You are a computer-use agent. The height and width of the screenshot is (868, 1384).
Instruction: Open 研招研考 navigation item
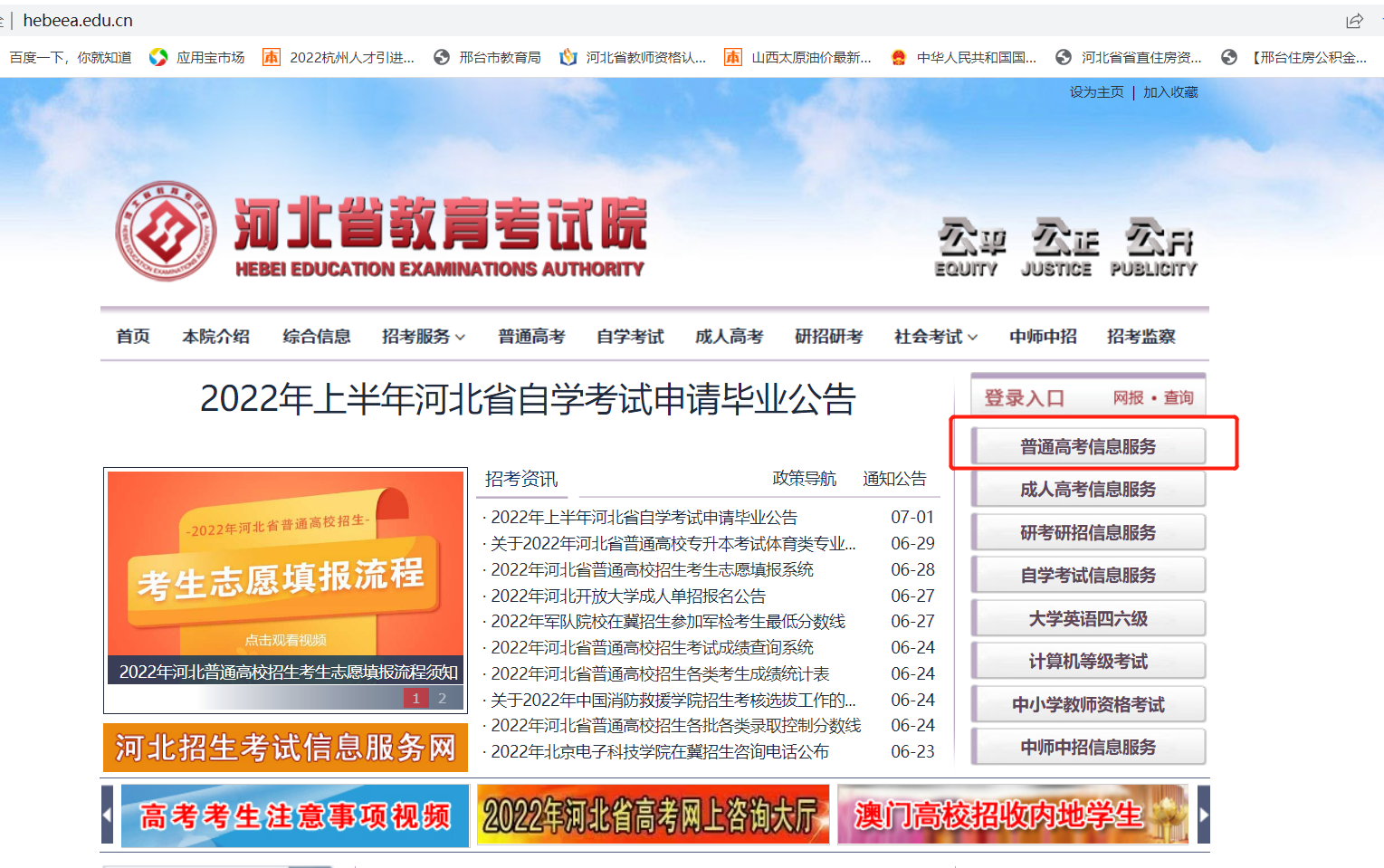(828, 337)
